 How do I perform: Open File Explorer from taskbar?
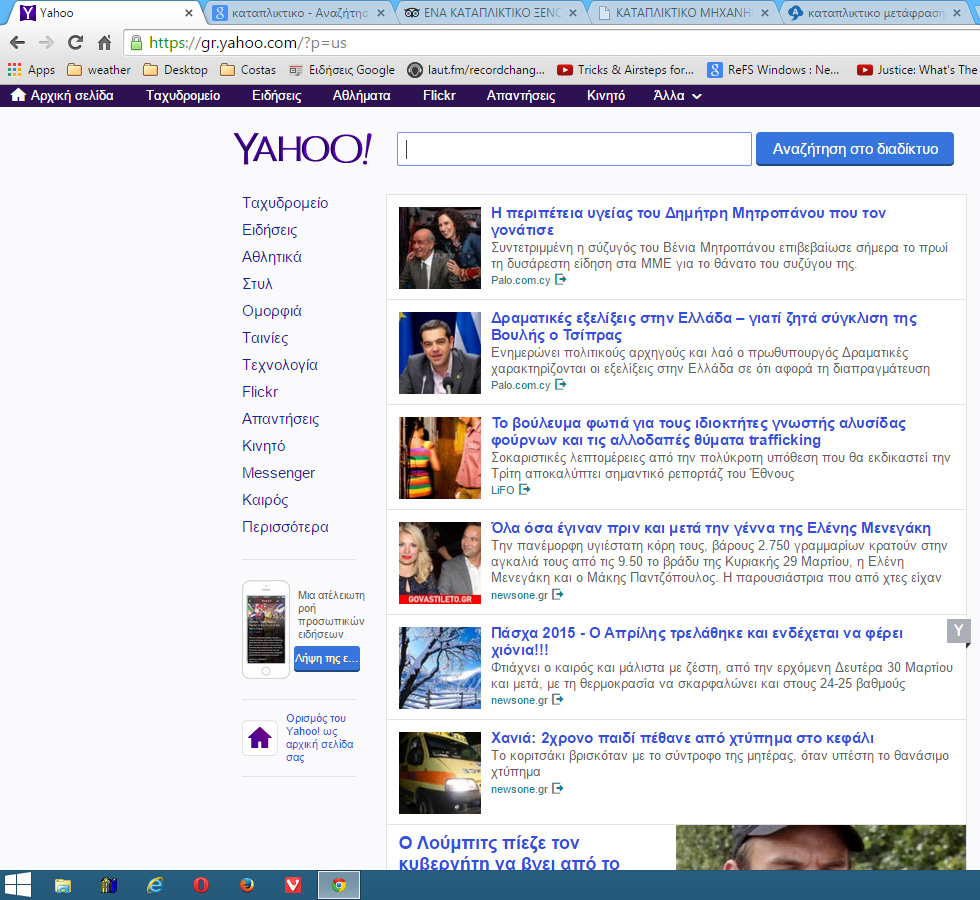62,885
